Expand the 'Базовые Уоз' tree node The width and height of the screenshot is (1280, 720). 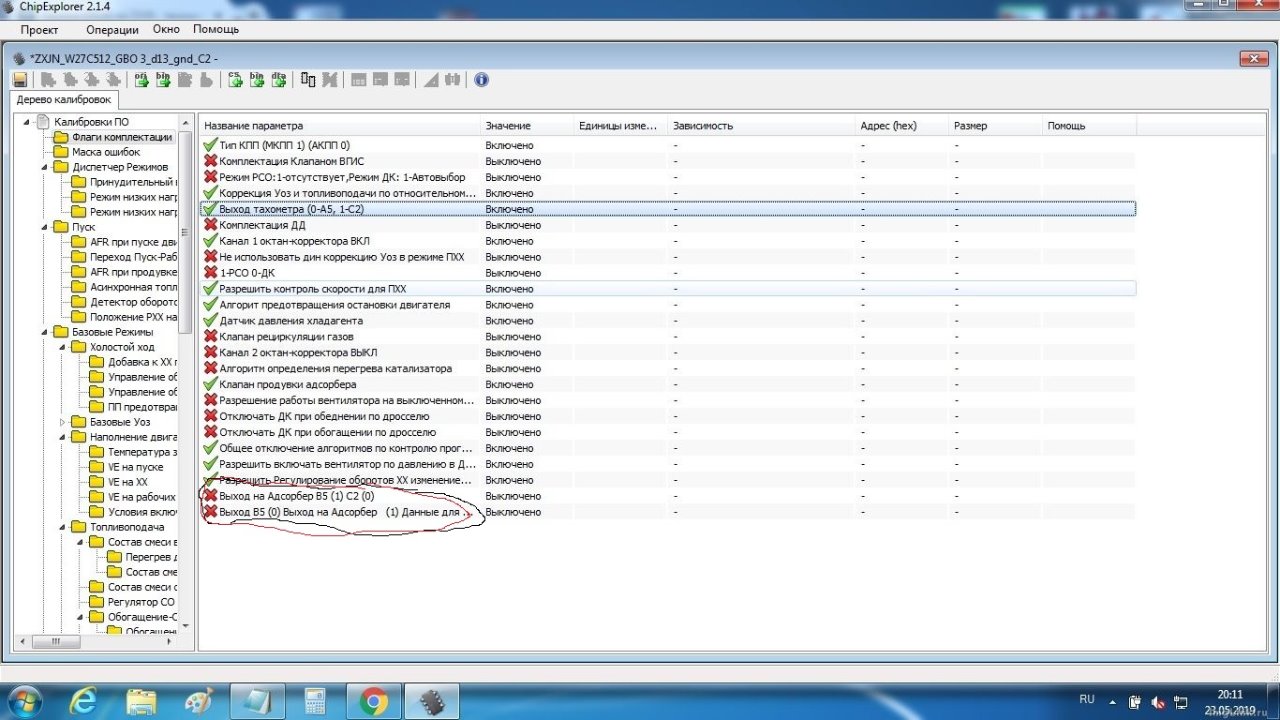(62, 422)
